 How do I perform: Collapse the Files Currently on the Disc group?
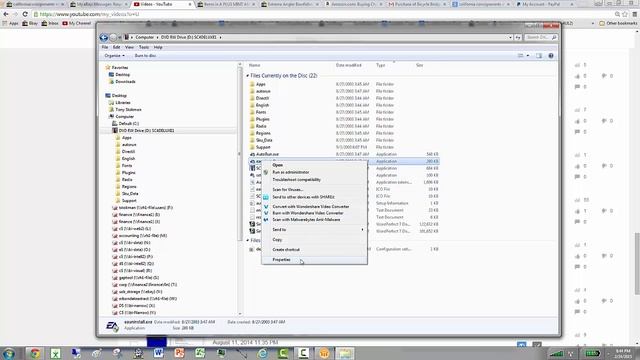pyautogui.click(x=247, y=76)
